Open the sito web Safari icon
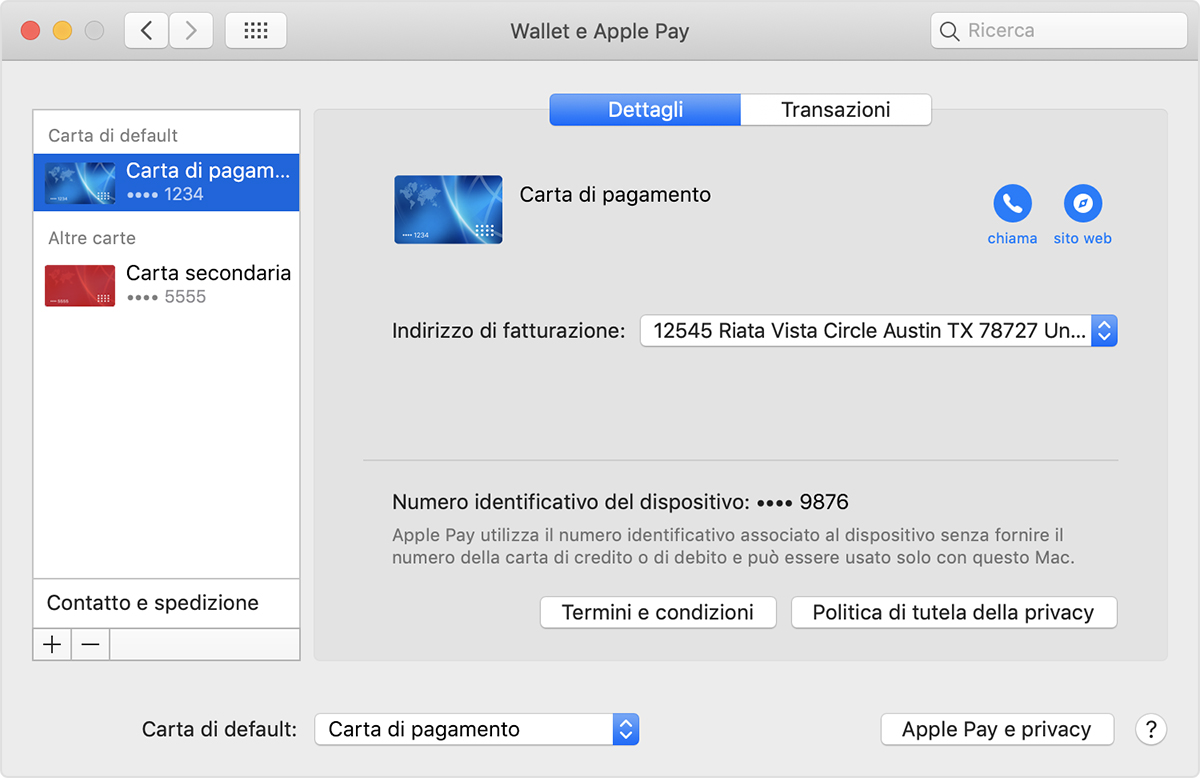This screenshot has height=778, width=1200. coord(1082,204)
